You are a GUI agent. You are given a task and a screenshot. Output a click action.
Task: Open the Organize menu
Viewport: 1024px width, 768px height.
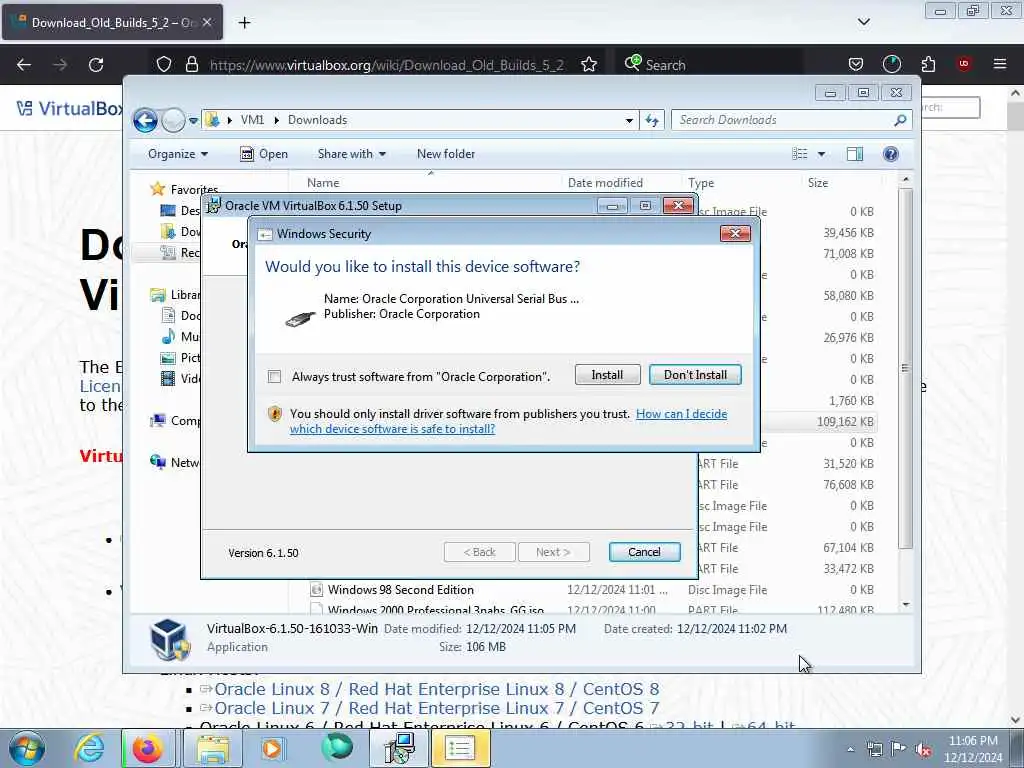(178, 154)
